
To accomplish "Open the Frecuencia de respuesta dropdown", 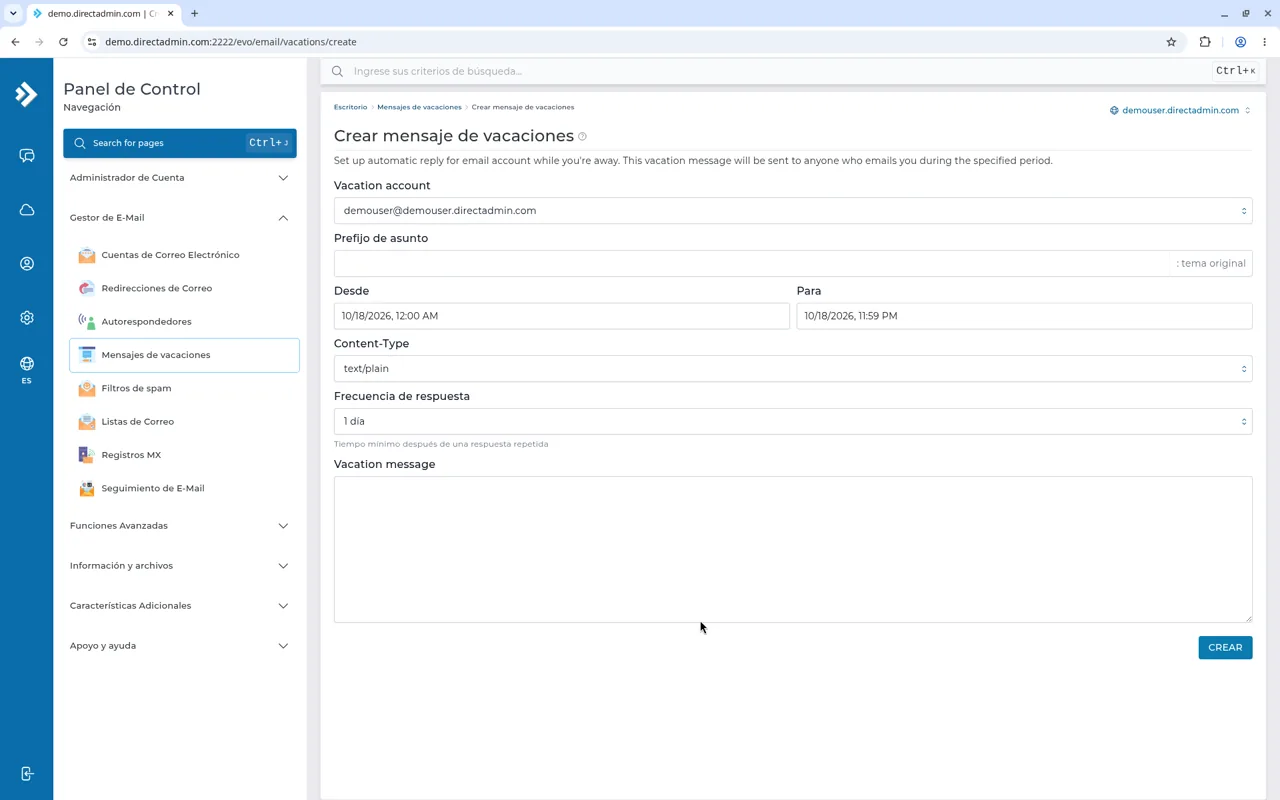I will (x=793, y=421).
